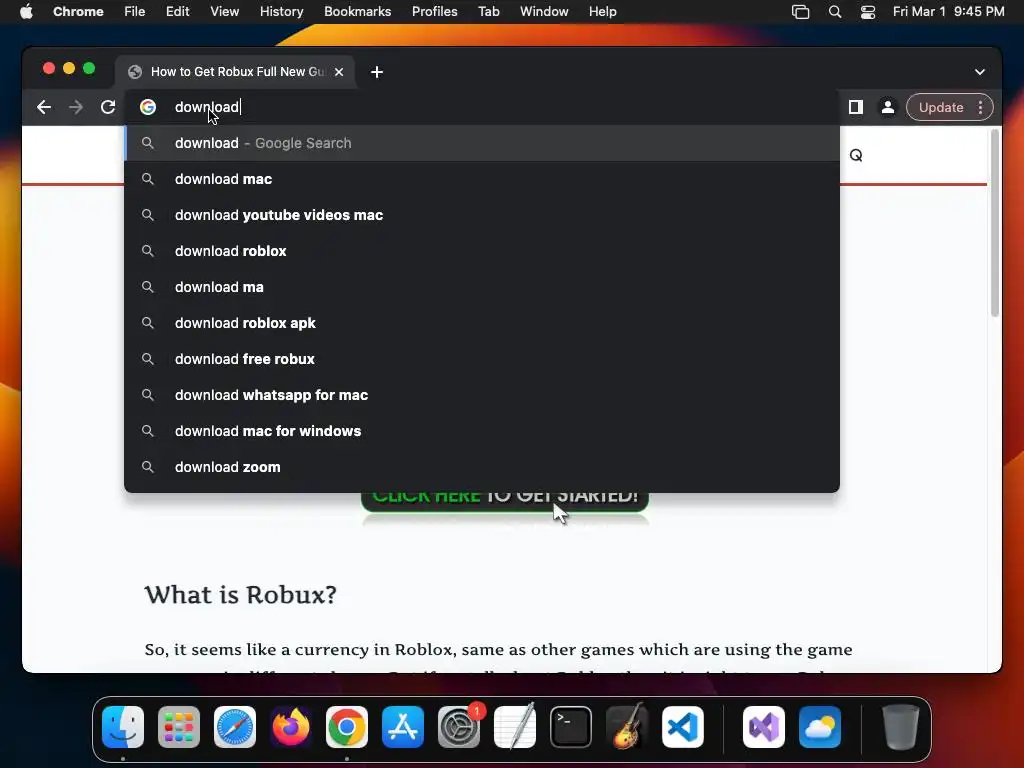Open the Window menu
Image resolution: width=1024 pixels, height=768 pixels.
point(544,12)
